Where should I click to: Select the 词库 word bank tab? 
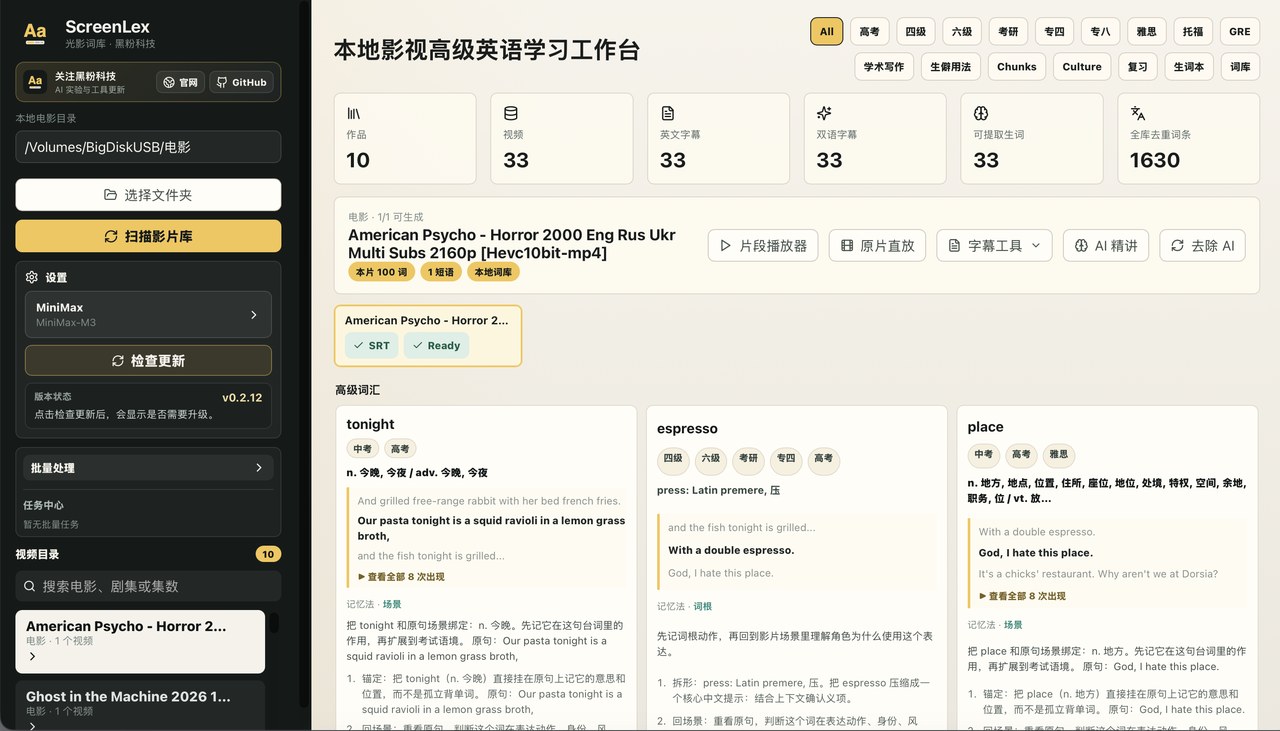click(x=1240, y=66)
